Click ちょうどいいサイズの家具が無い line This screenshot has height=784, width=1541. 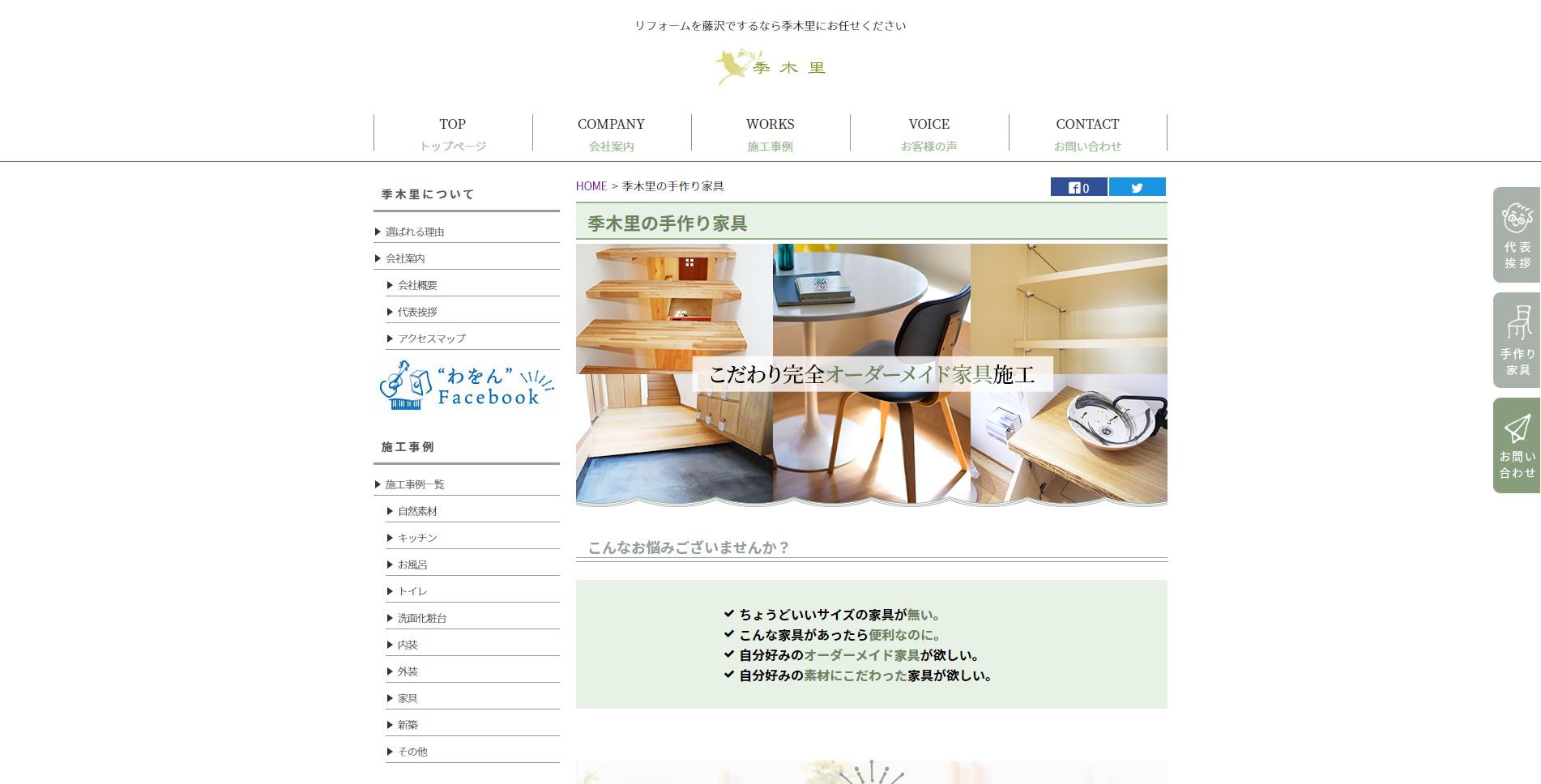point(833,615)
